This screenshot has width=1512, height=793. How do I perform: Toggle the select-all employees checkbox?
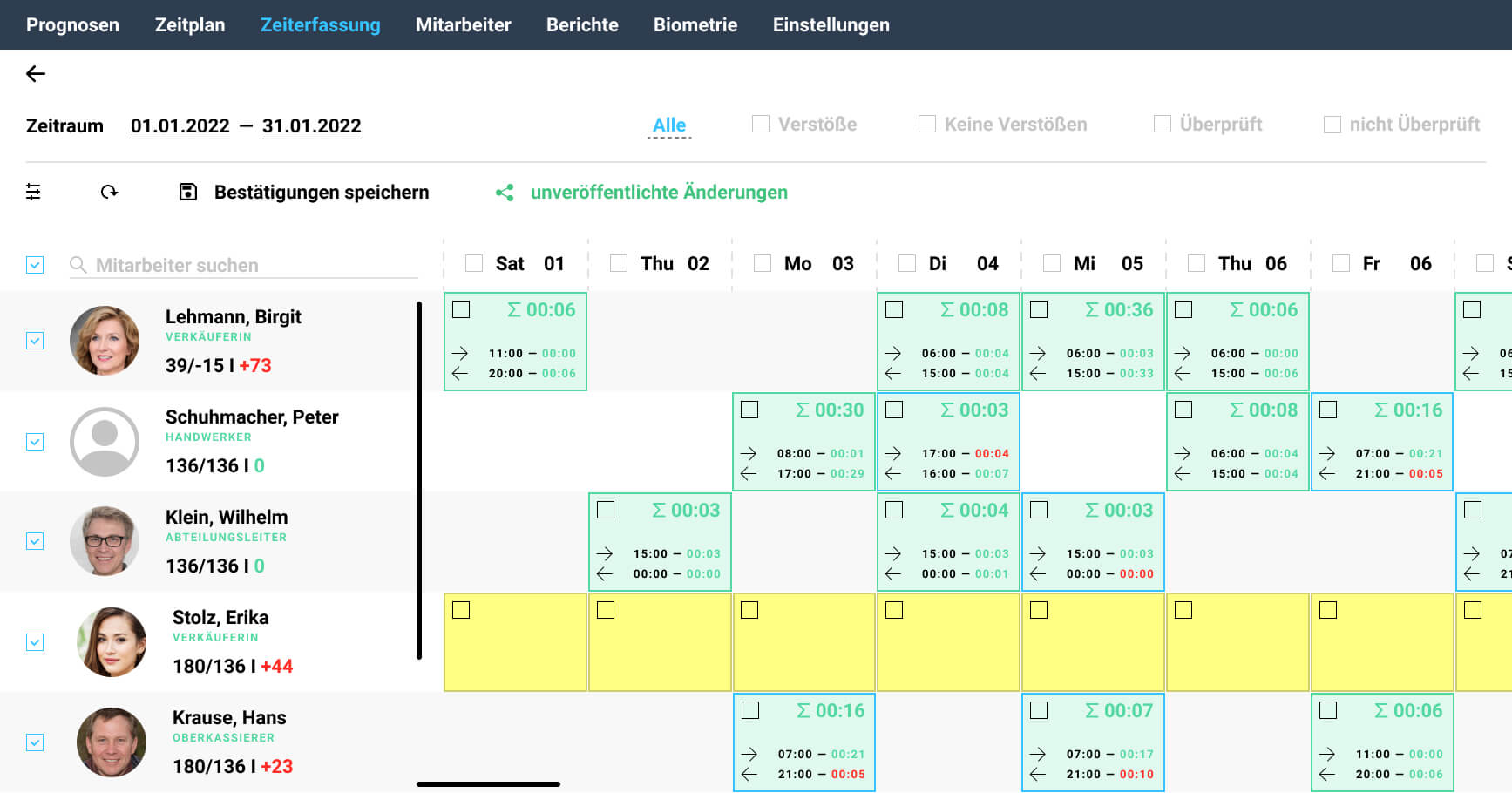[x=35, y=265]
